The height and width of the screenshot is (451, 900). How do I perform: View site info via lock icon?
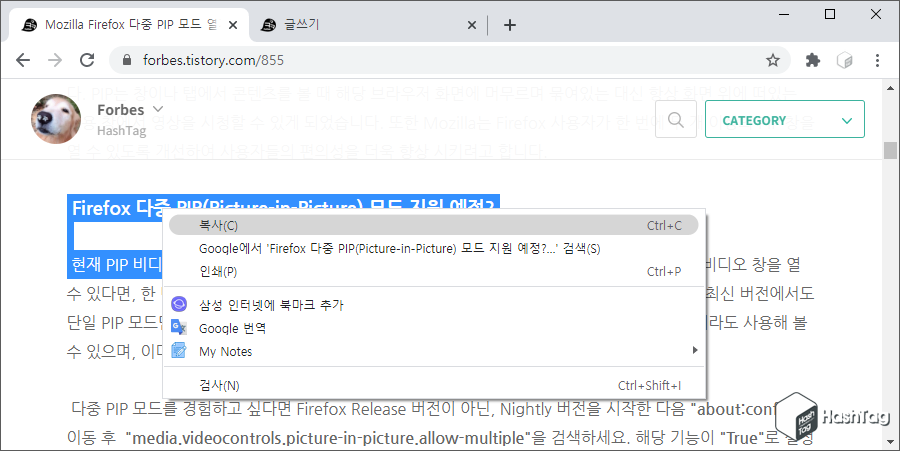pos(127,60)
